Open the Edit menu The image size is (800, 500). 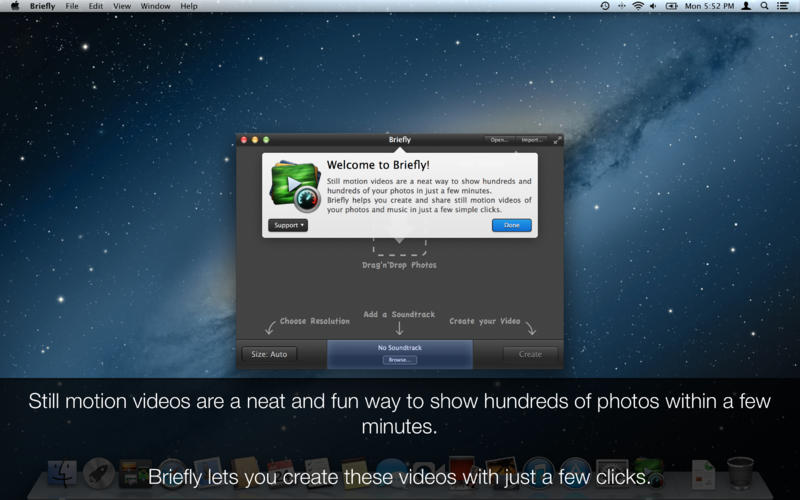point(95,6)
